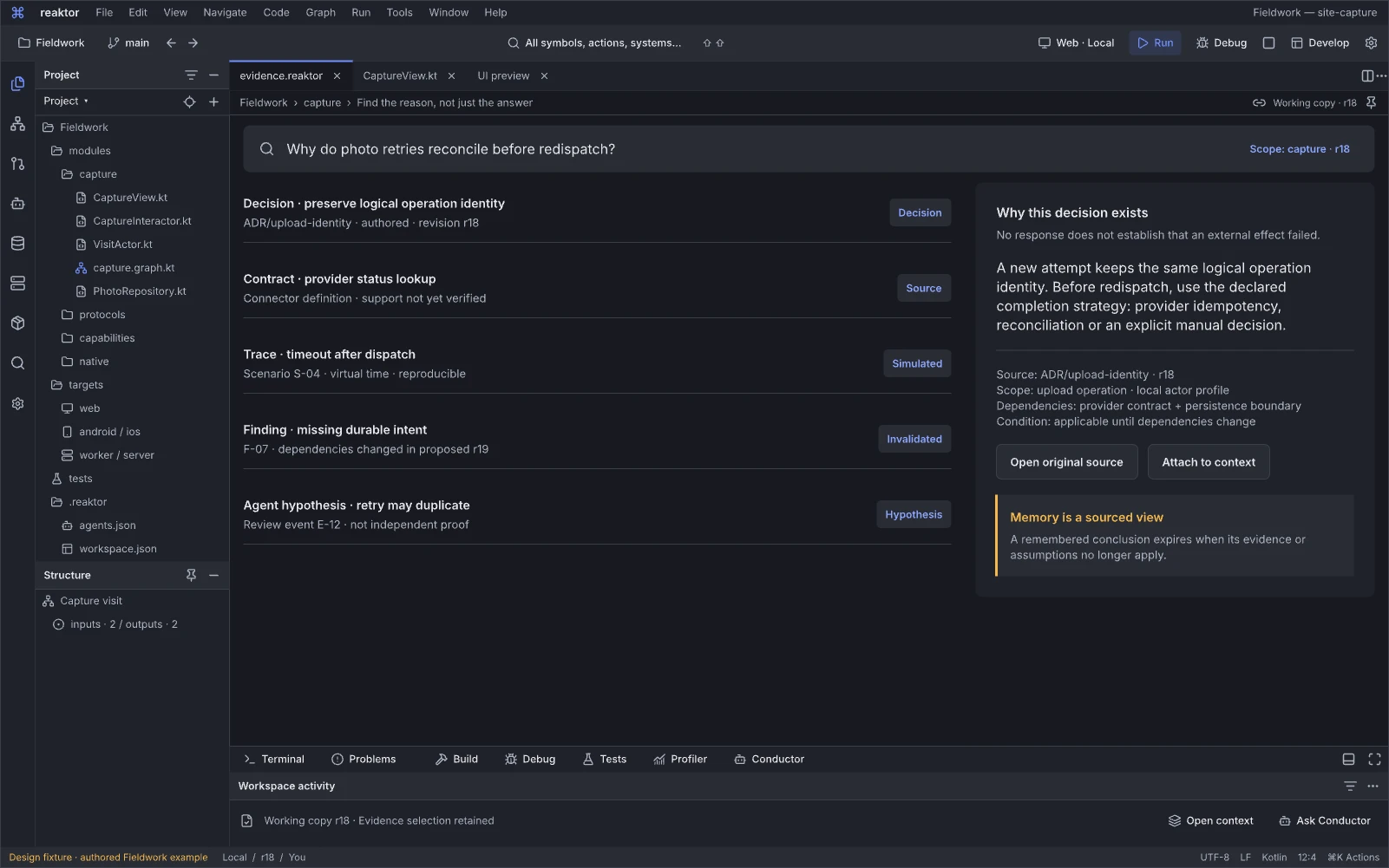Image resolution: width=1389 pixels, height=868 pixels.
Task: Click the Attach to context button
Action: 1209,462
